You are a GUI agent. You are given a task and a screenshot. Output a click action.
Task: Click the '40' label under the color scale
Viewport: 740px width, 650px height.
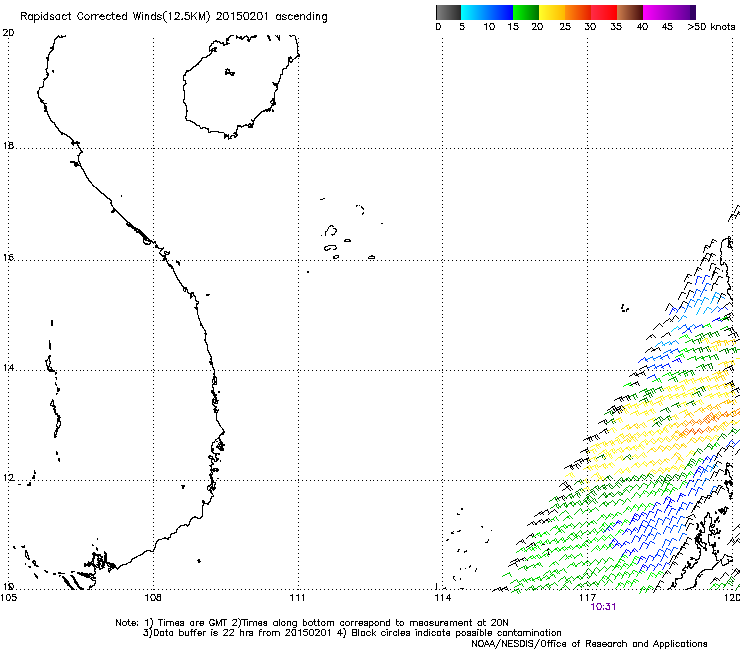(642, 27)
